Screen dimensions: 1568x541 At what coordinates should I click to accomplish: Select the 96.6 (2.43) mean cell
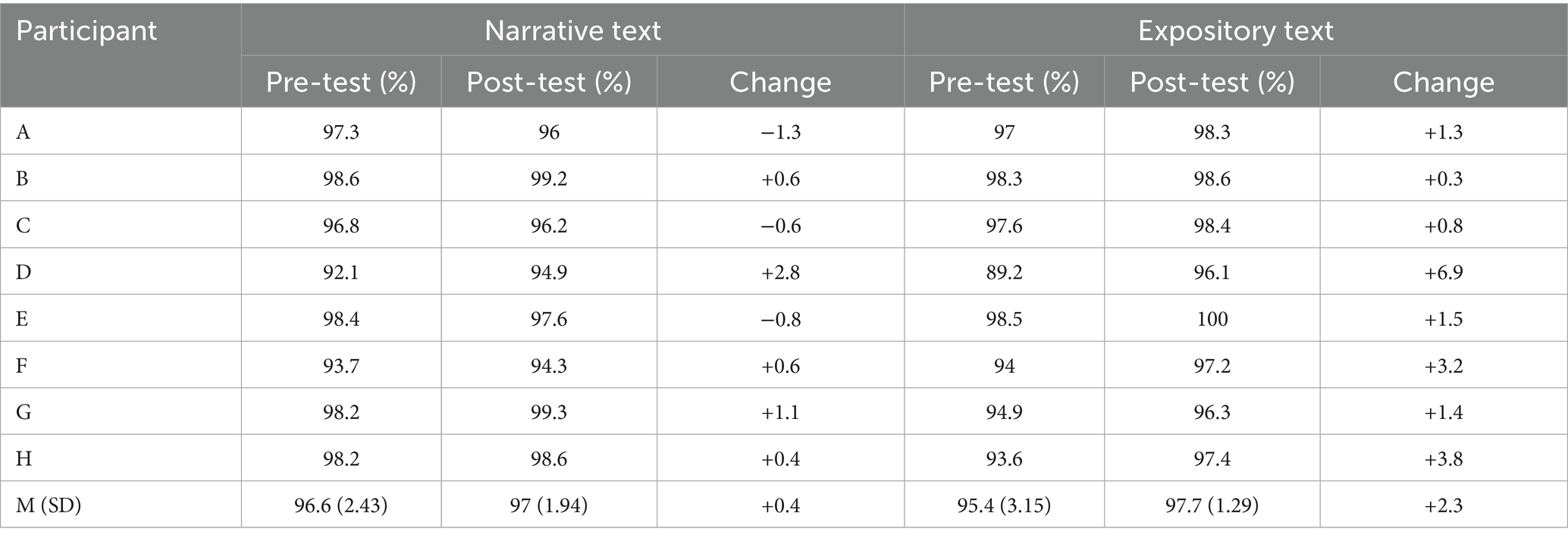pyautogui.click(x=340, y=505)
